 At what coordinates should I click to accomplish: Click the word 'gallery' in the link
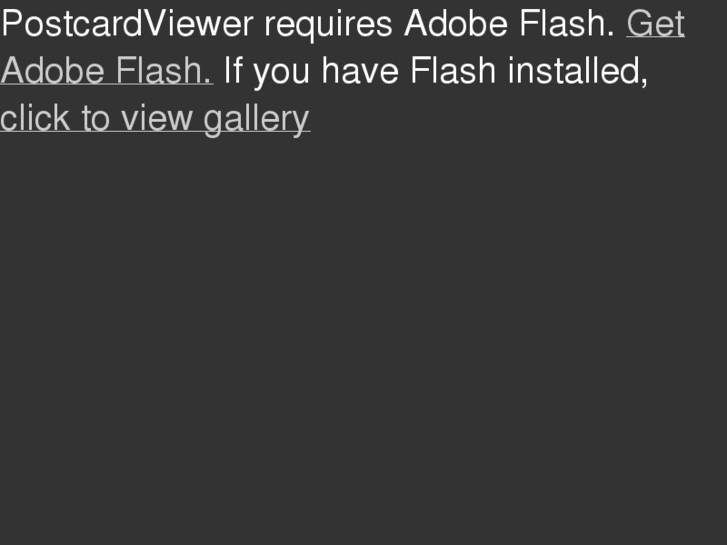point(256,120)
